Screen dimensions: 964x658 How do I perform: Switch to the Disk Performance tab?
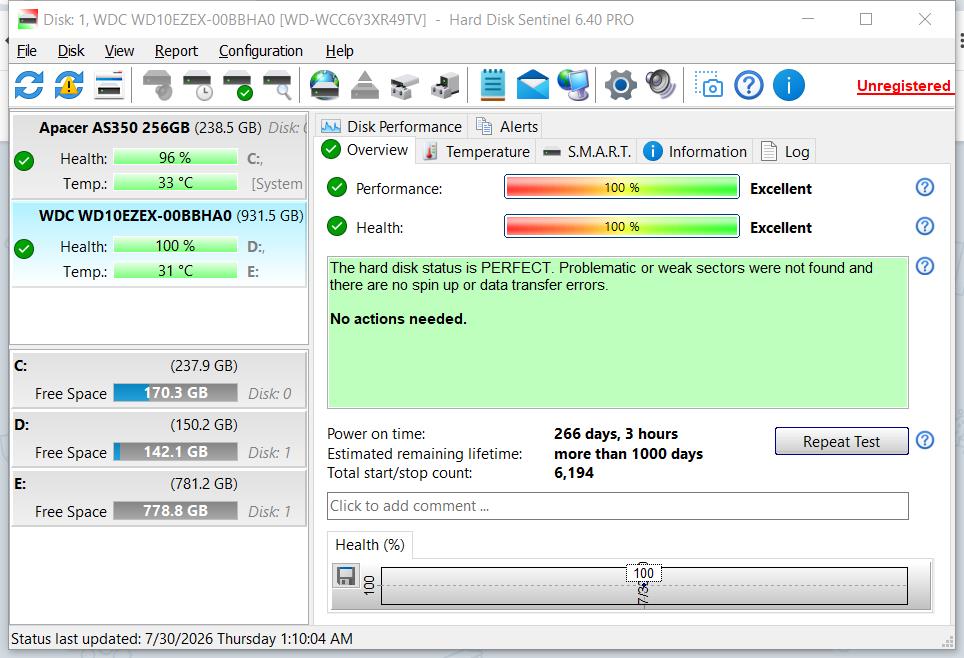point(392,126)
